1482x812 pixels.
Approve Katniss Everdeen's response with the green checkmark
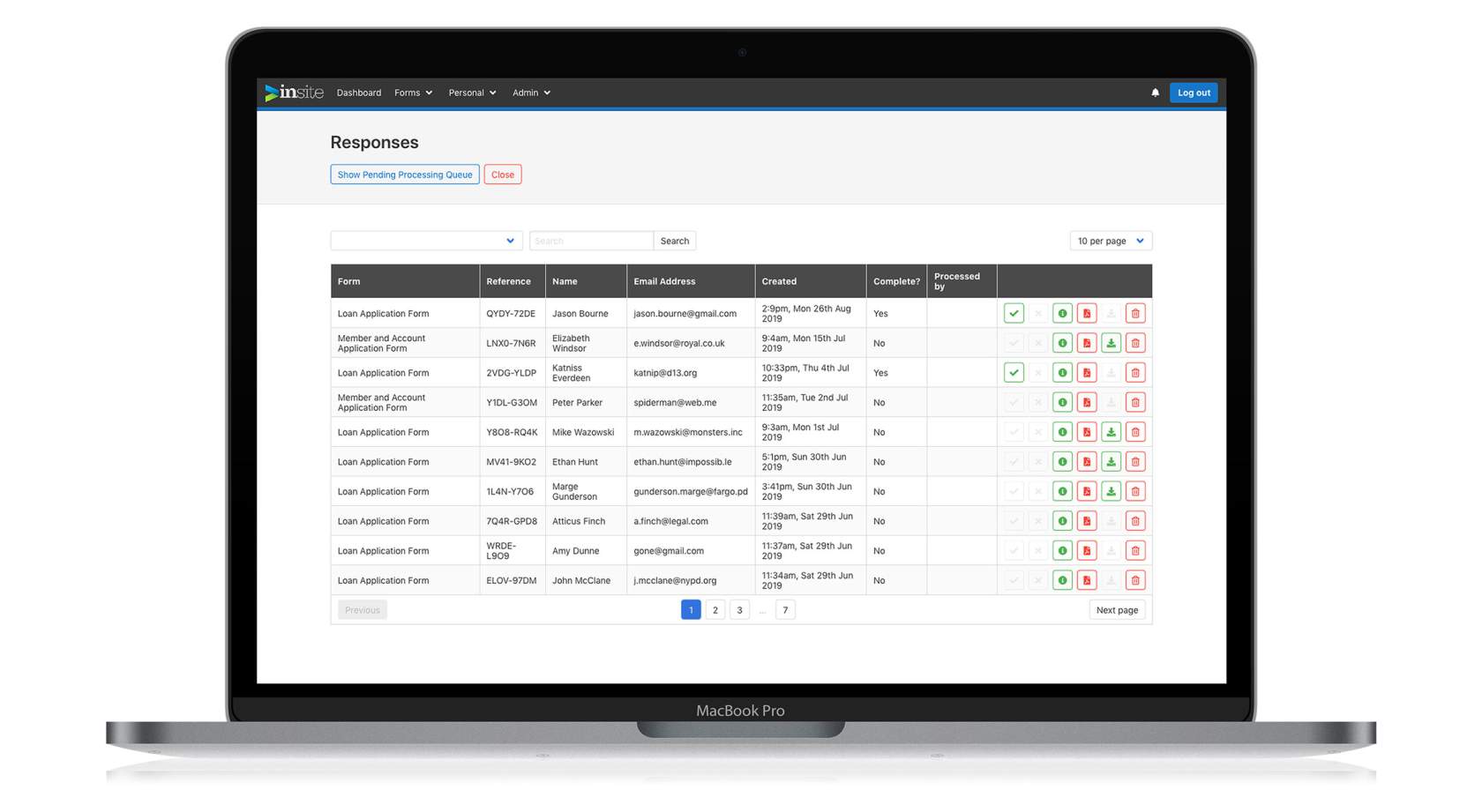(x=1014, y=372)
